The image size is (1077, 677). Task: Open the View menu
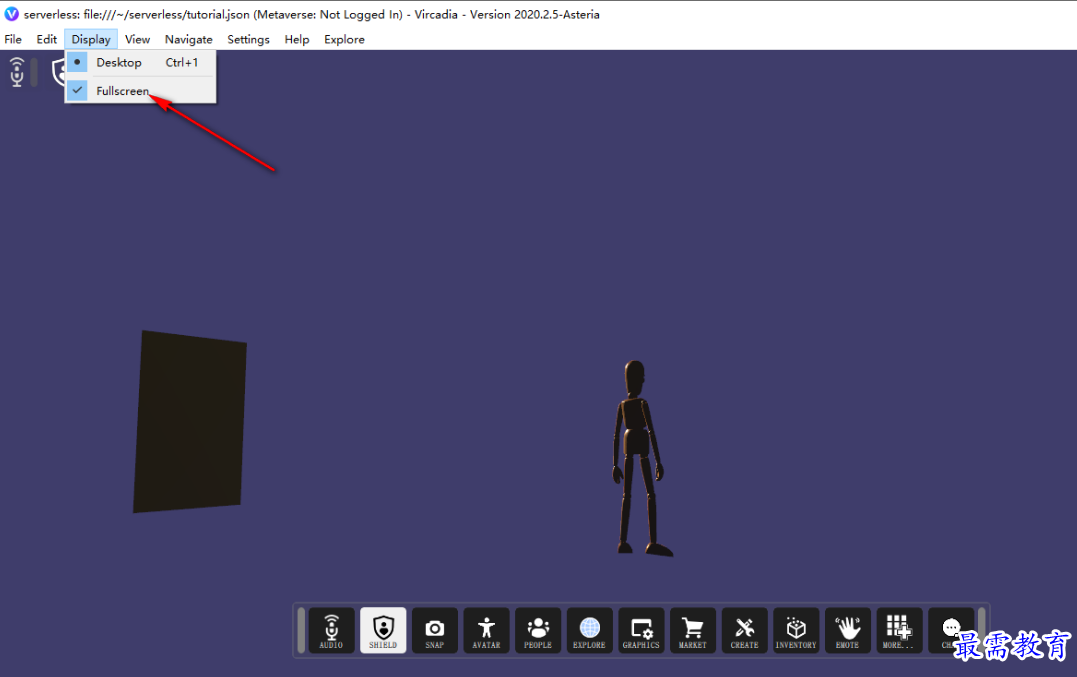coord(137,39)
